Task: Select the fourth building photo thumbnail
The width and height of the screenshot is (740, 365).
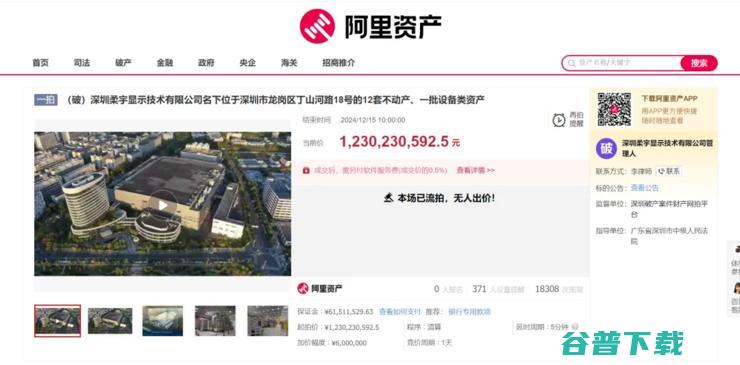Action: click(x=215, y=321)
